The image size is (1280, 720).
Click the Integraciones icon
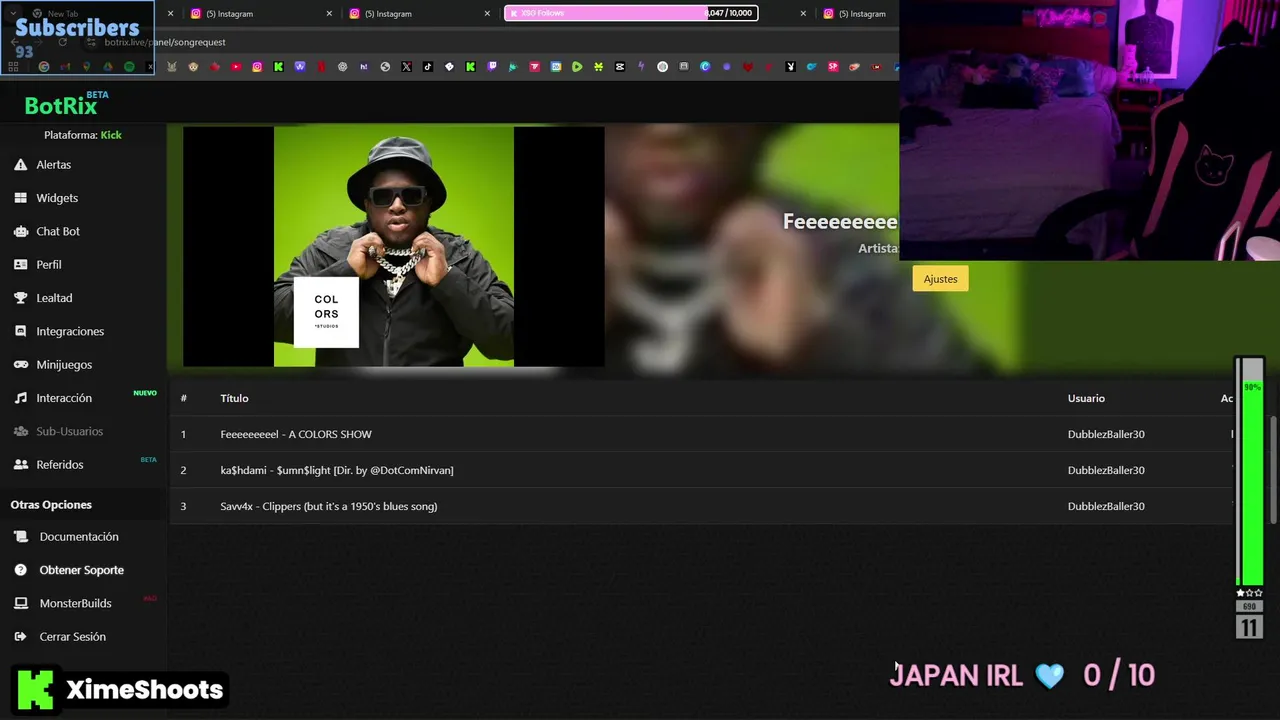point(20,331)
